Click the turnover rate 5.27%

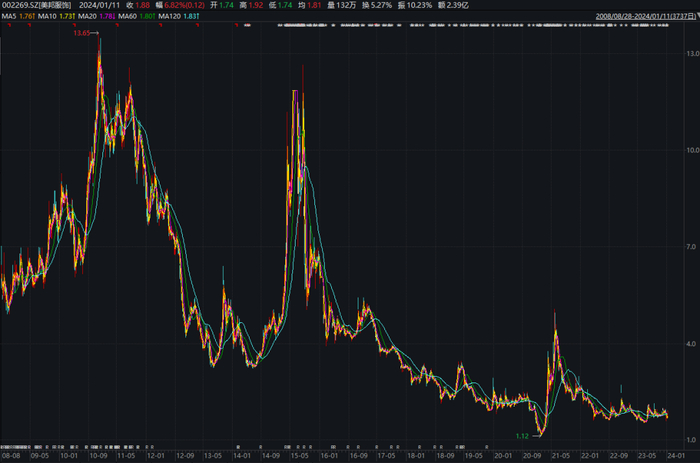click(381, 5)
